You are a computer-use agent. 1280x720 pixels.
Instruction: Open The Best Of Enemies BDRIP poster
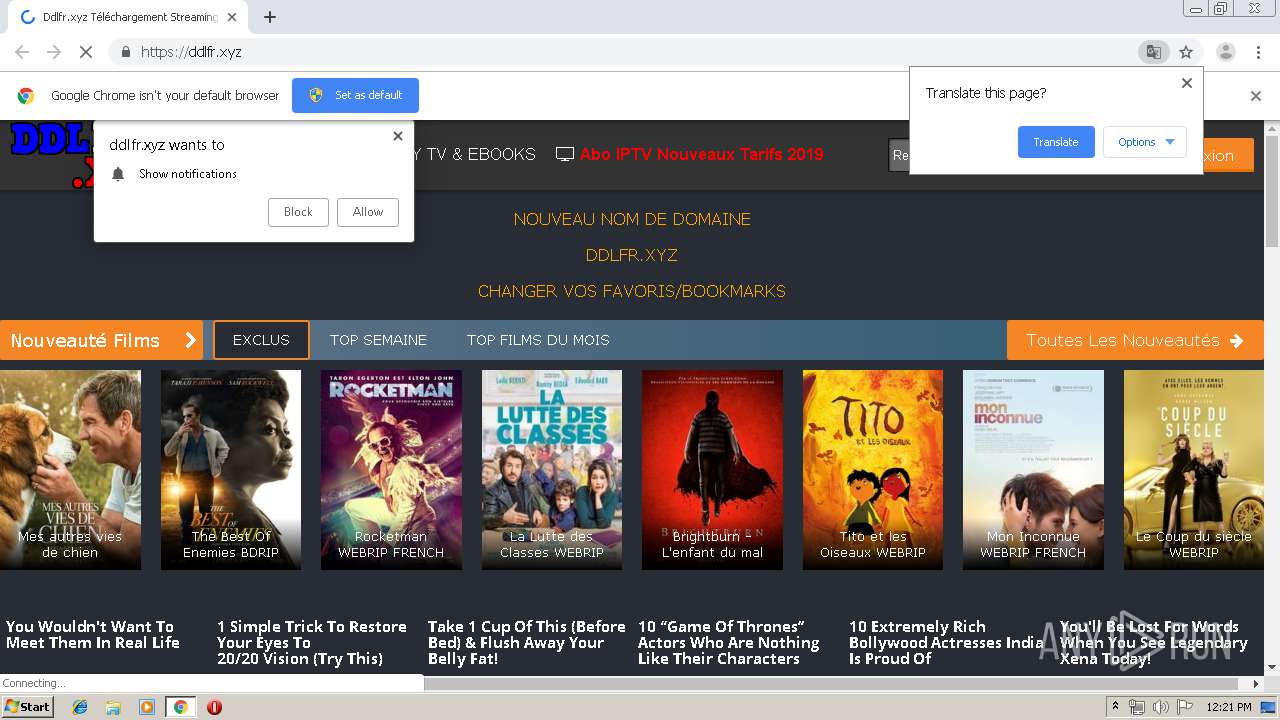(231, 470)
